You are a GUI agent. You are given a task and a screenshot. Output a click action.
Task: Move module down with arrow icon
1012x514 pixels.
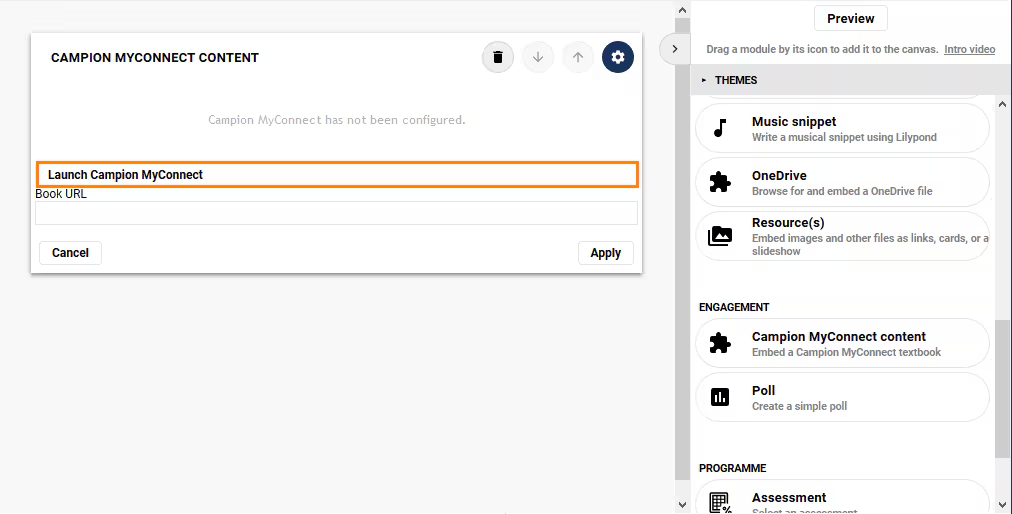tap(538, 57)
